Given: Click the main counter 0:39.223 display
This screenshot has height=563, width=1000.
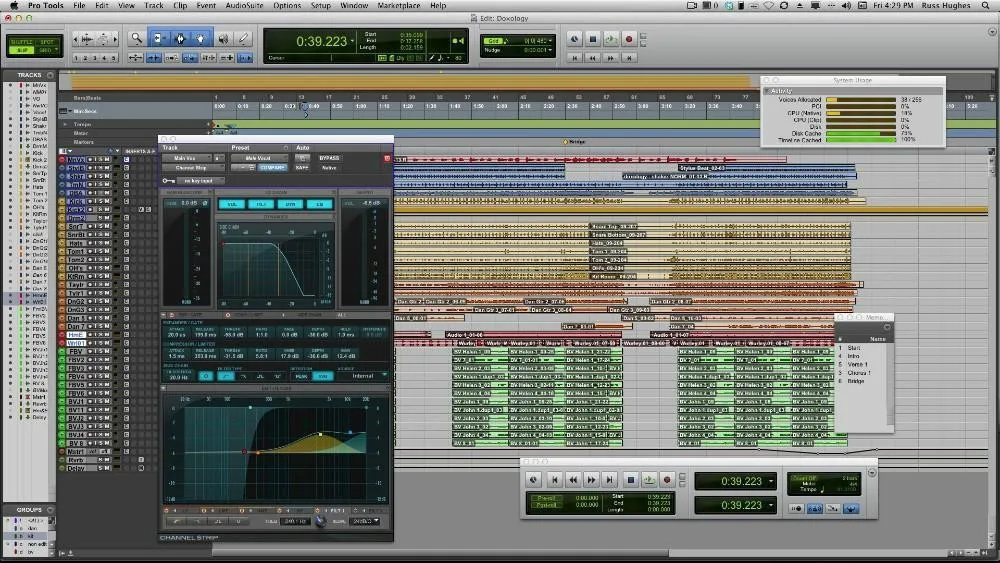Looking at the screenshot, I should (321, 41).
